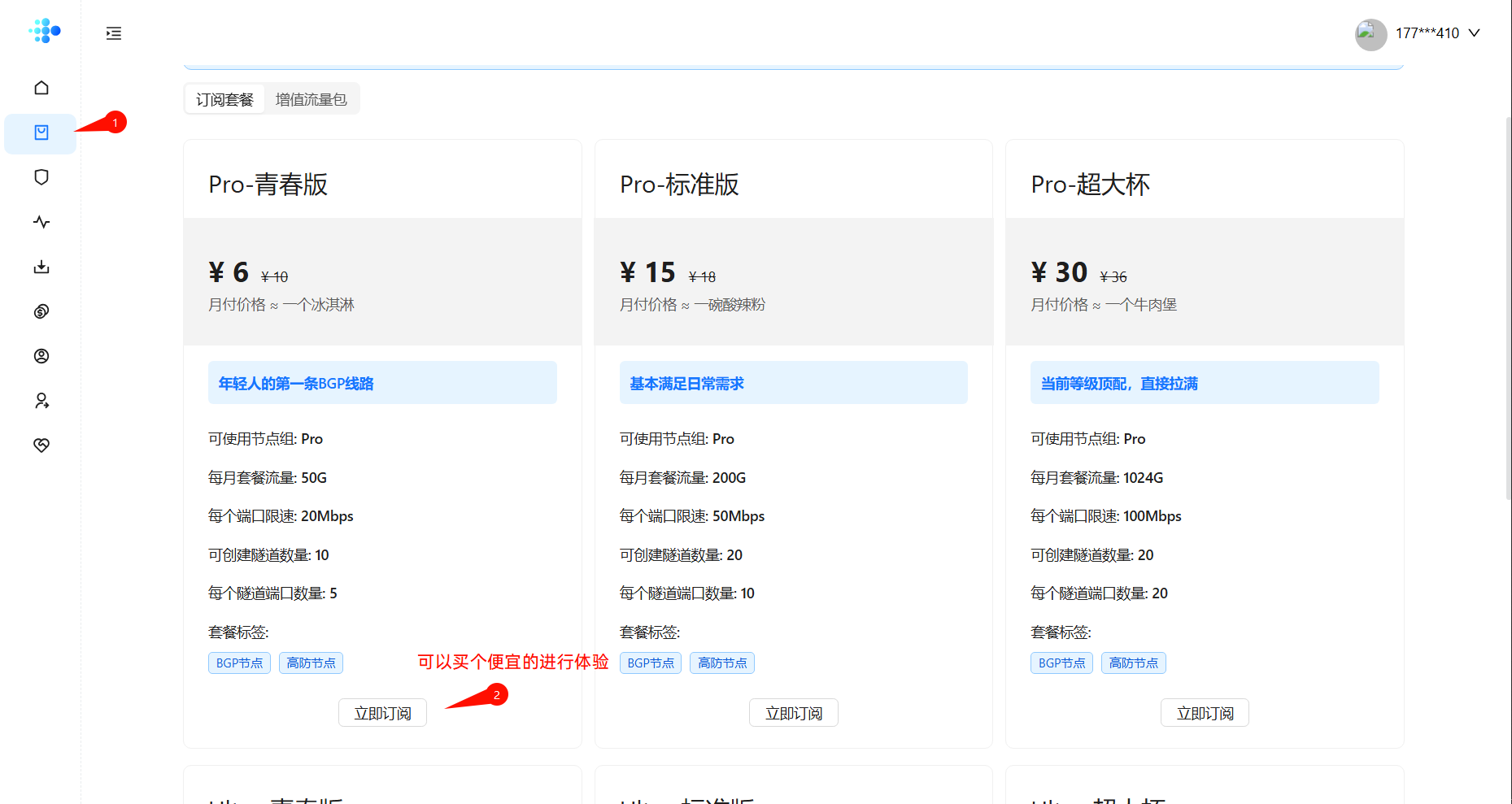Open the handshake heart icon
Viewport: 1512px width, 804px height.
[x=41, y=445]
